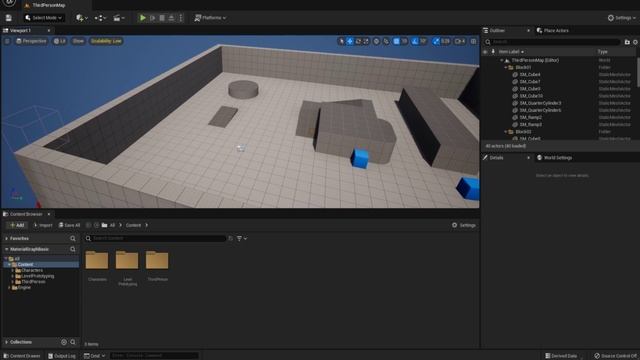Click Import in Content Browser
The width and height of the screenshot is (640, 360).
[x=43, y=225]
